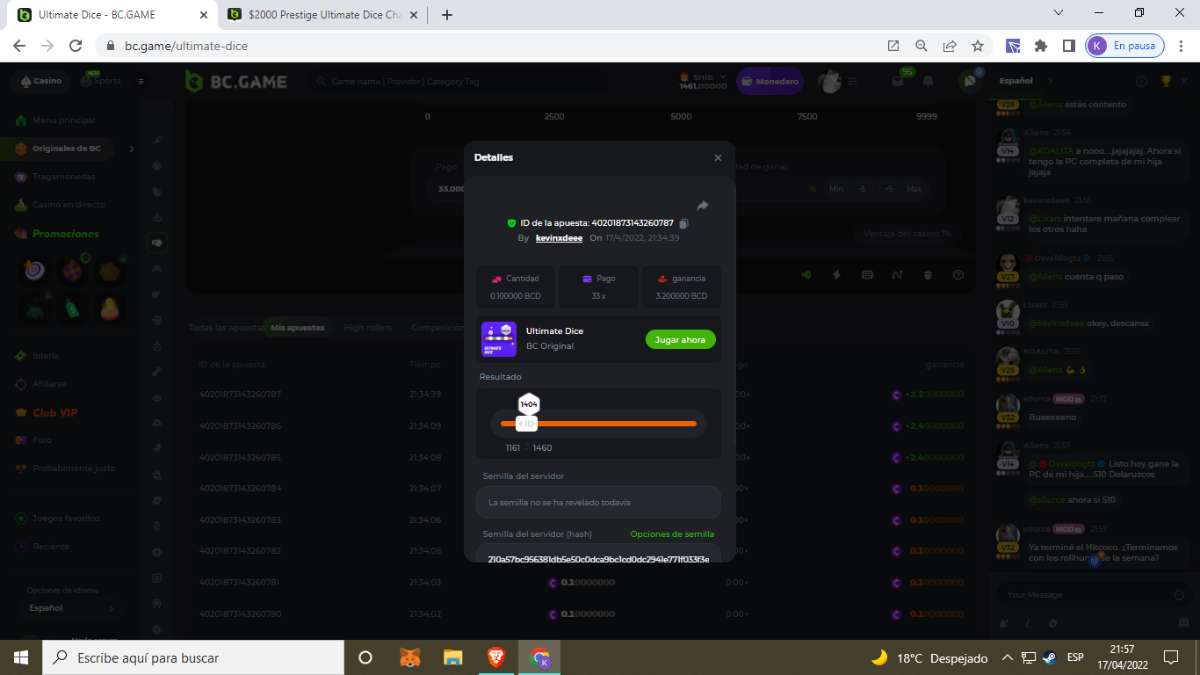This screenshot has height=675, width=1200.
Task: Bookmark this page with the star icon
Action: (x=977, y=46)
